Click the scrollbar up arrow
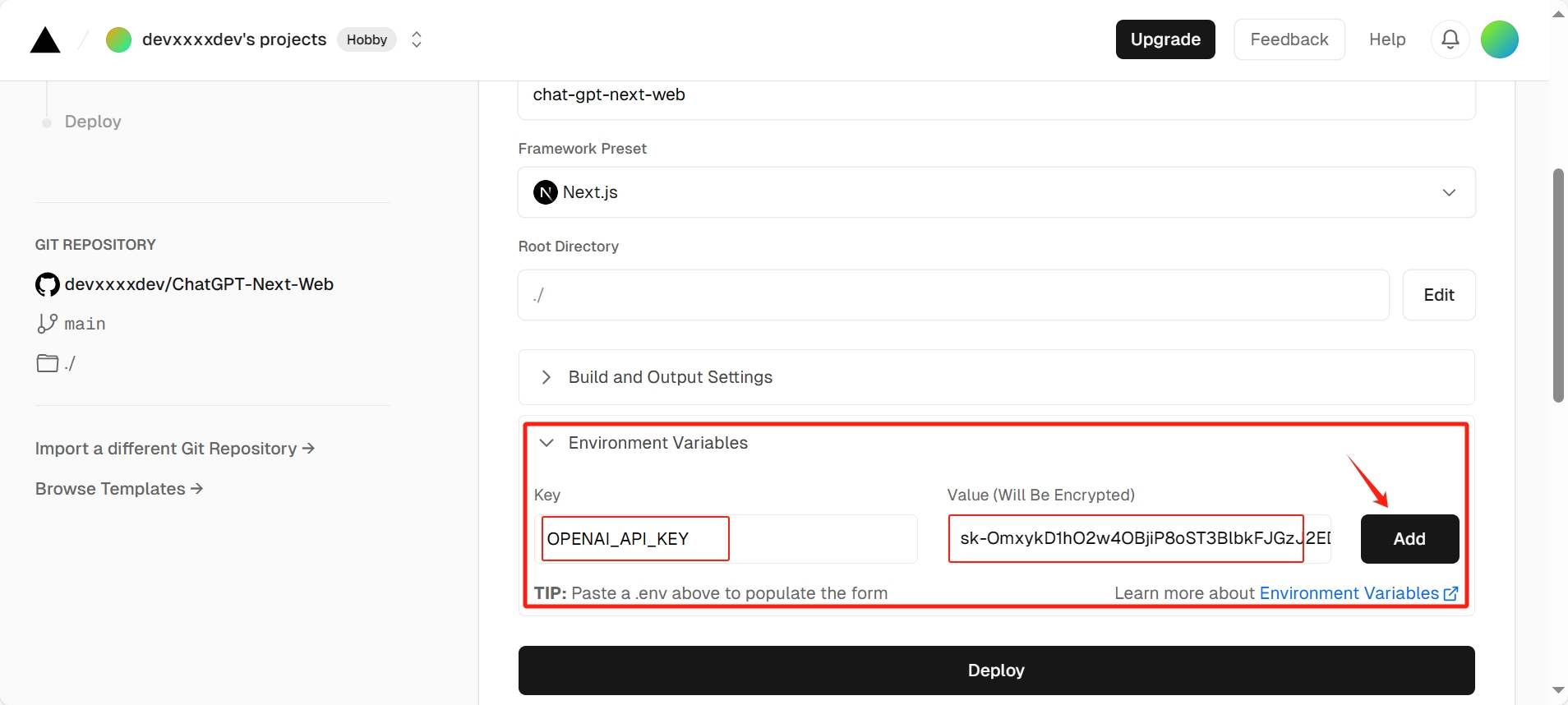Viewport: 1568px width, 705px height. pyautogui.click(x=1558, y=14)
